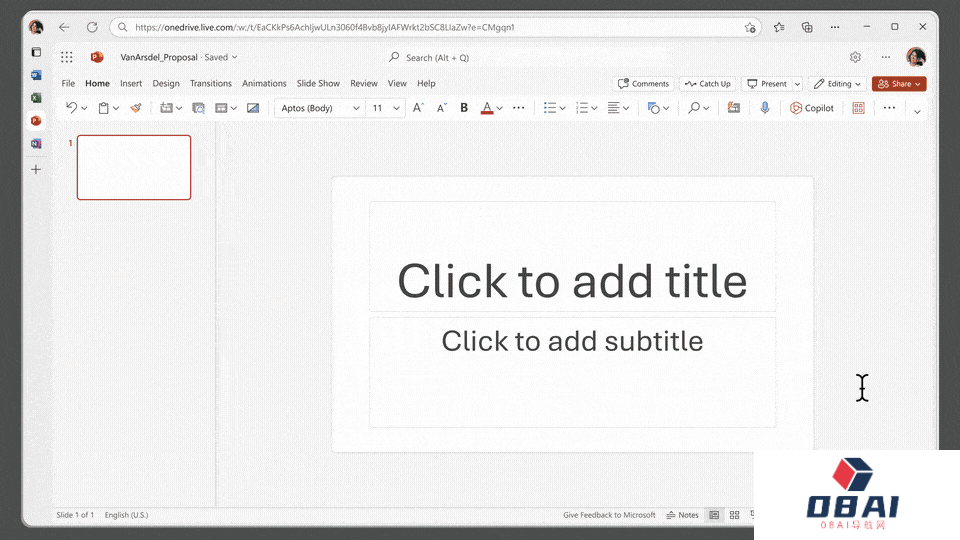
Task: Open the app launcher grid icon
Action: pos(67,58)
